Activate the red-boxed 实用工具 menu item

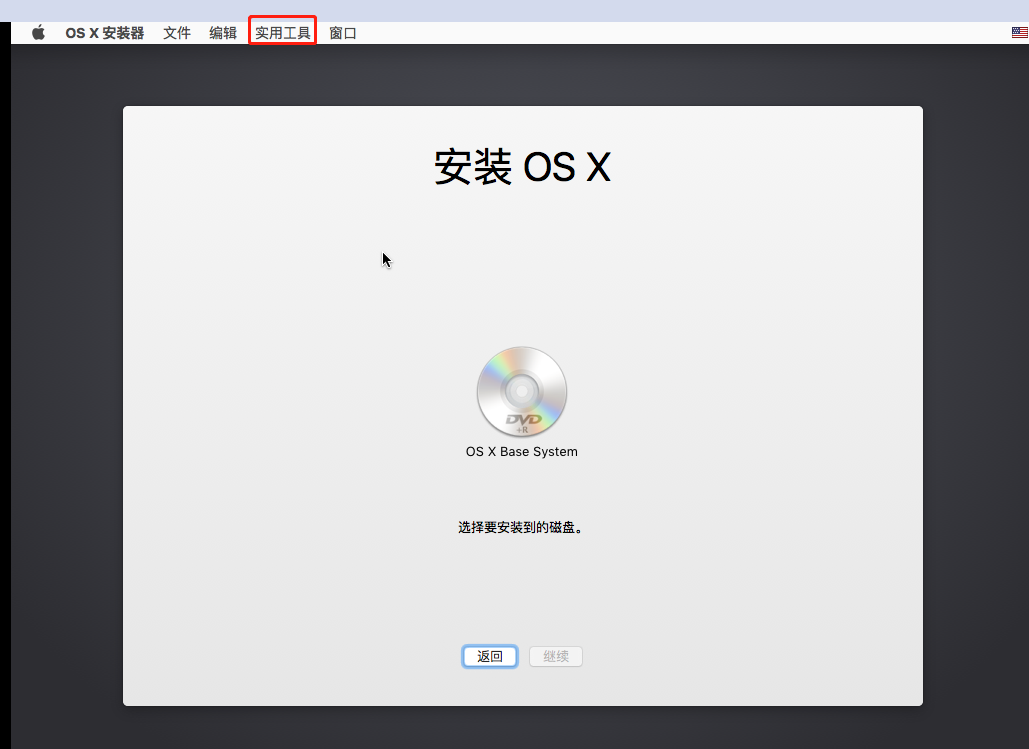point(281,31)
